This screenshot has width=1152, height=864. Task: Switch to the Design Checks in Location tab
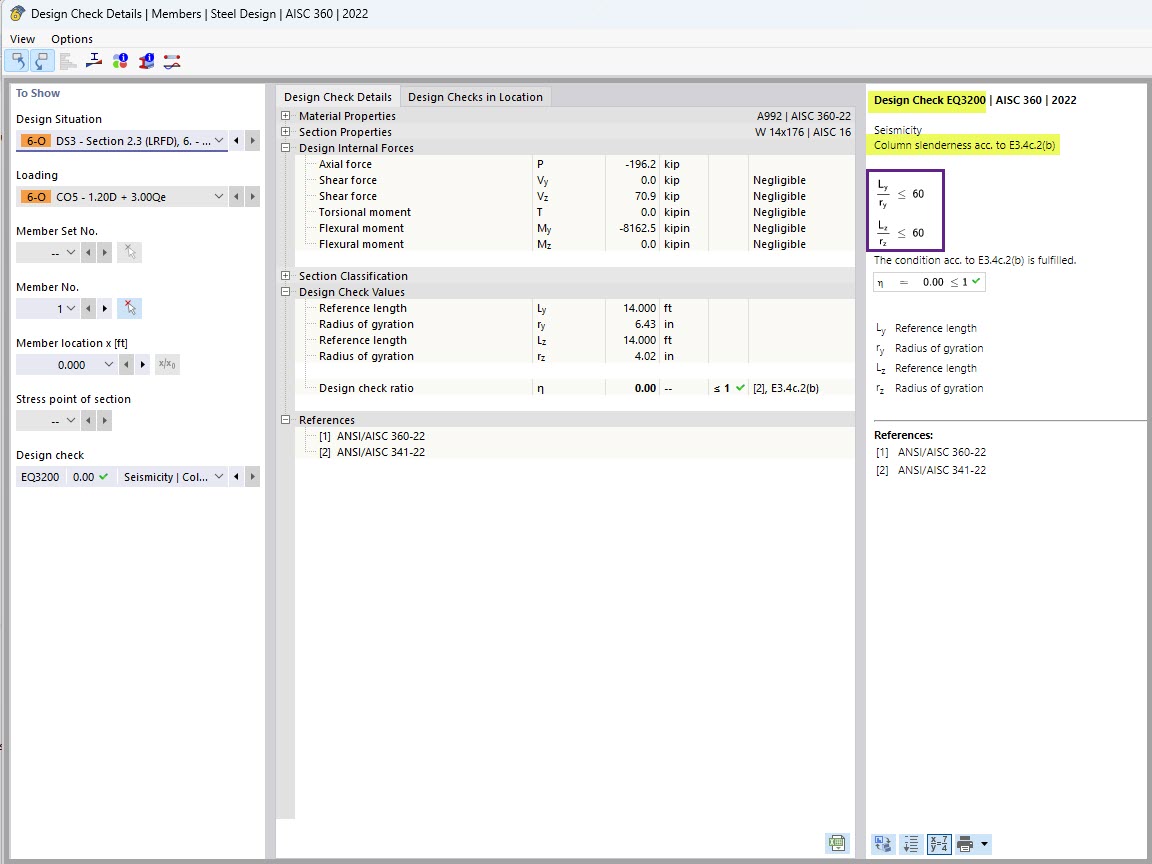pos(476,96)
